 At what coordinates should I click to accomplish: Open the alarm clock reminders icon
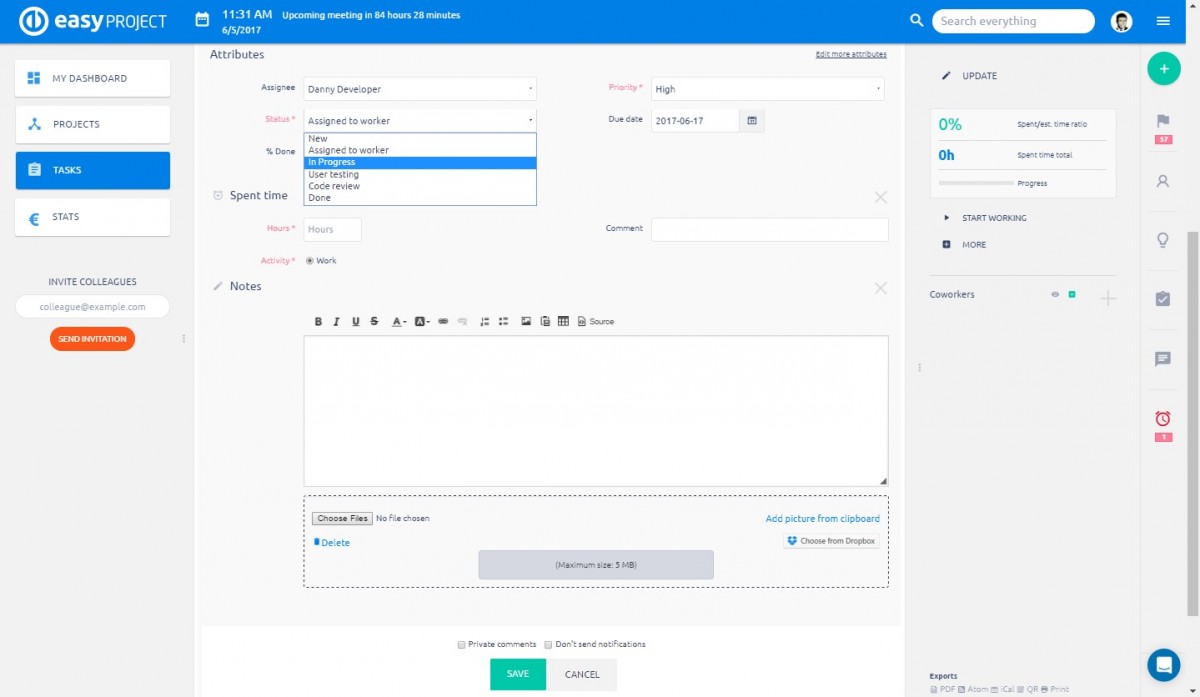pyautogui.click(x=1162, y=419)
